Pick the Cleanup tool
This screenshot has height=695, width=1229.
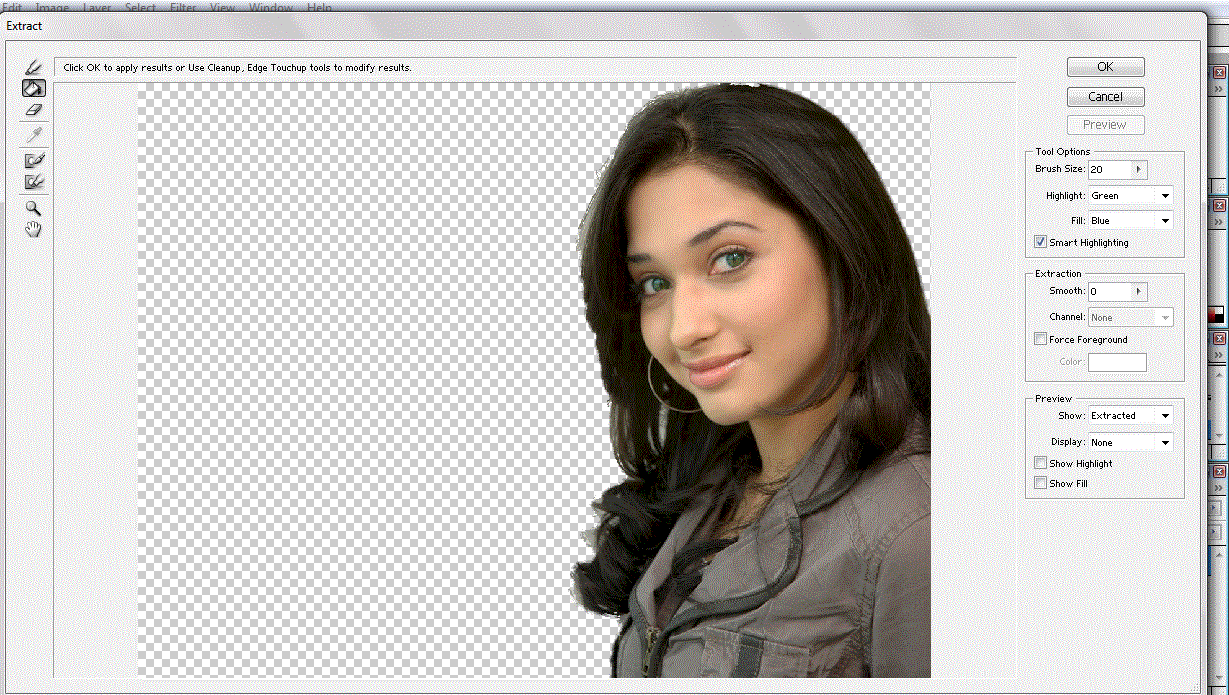[34, 159]
